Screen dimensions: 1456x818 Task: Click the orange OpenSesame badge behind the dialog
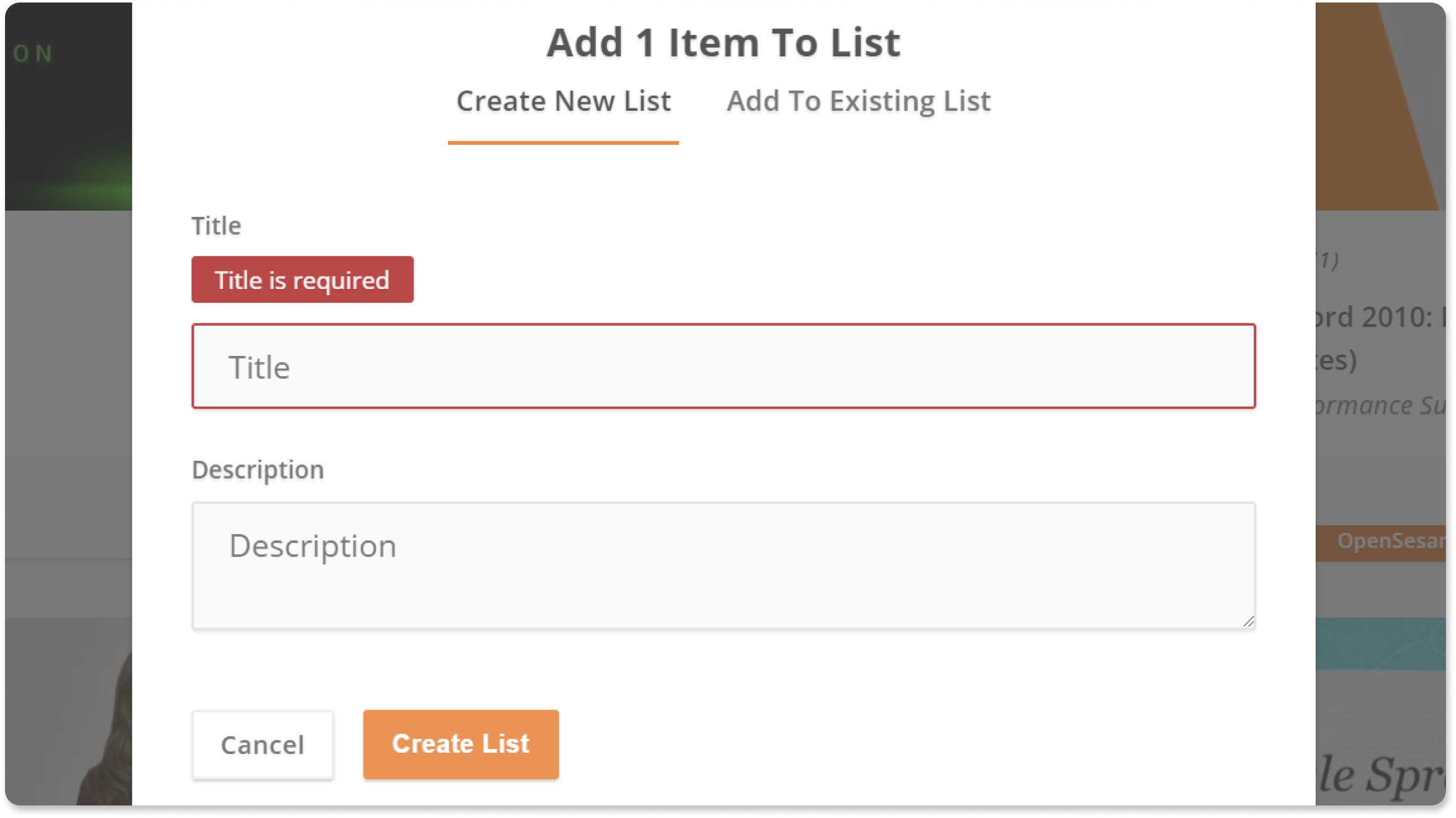tap(1381, 542)
